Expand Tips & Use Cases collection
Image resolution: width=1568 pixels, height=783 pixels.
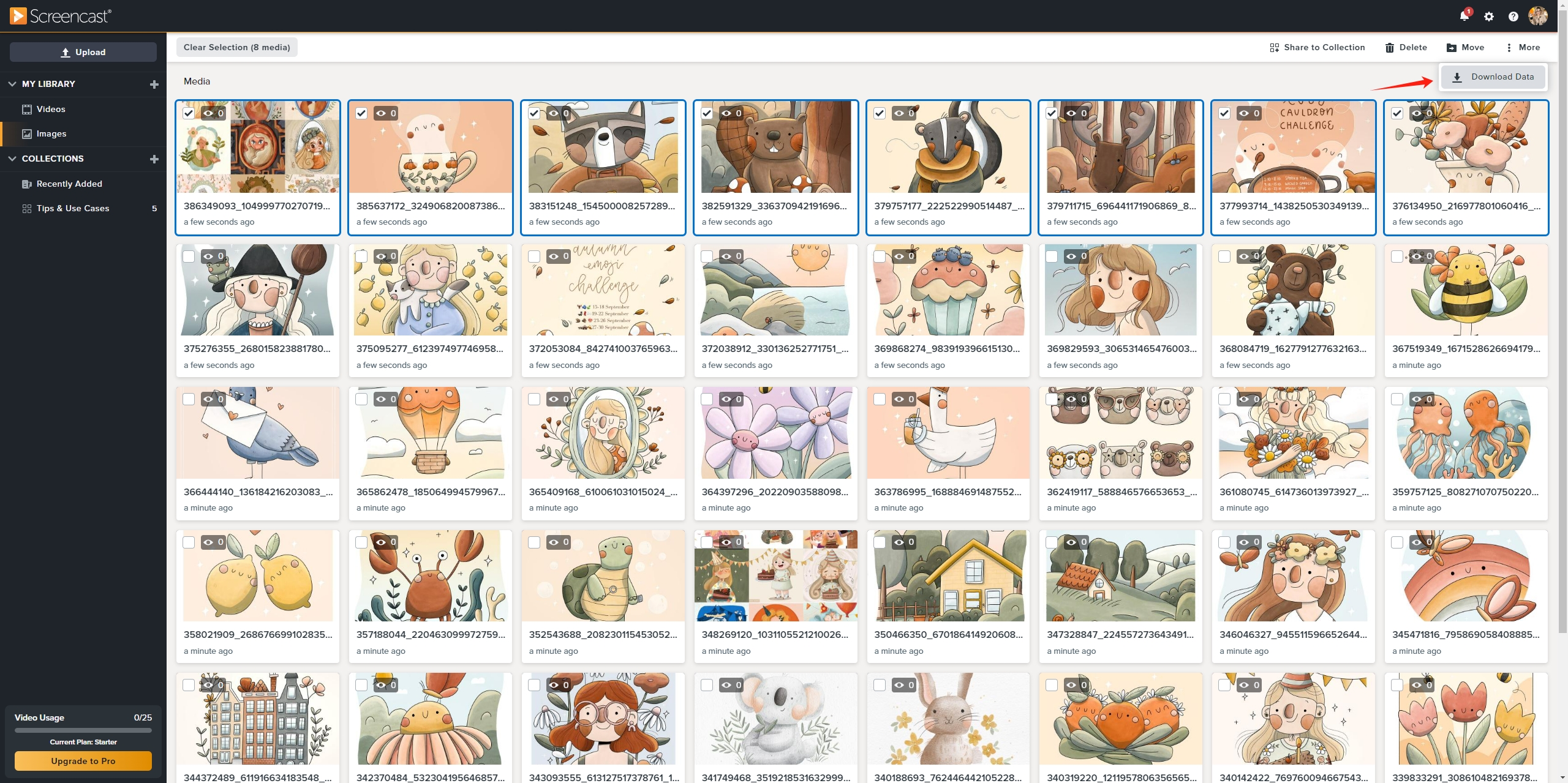pos(73,208)
